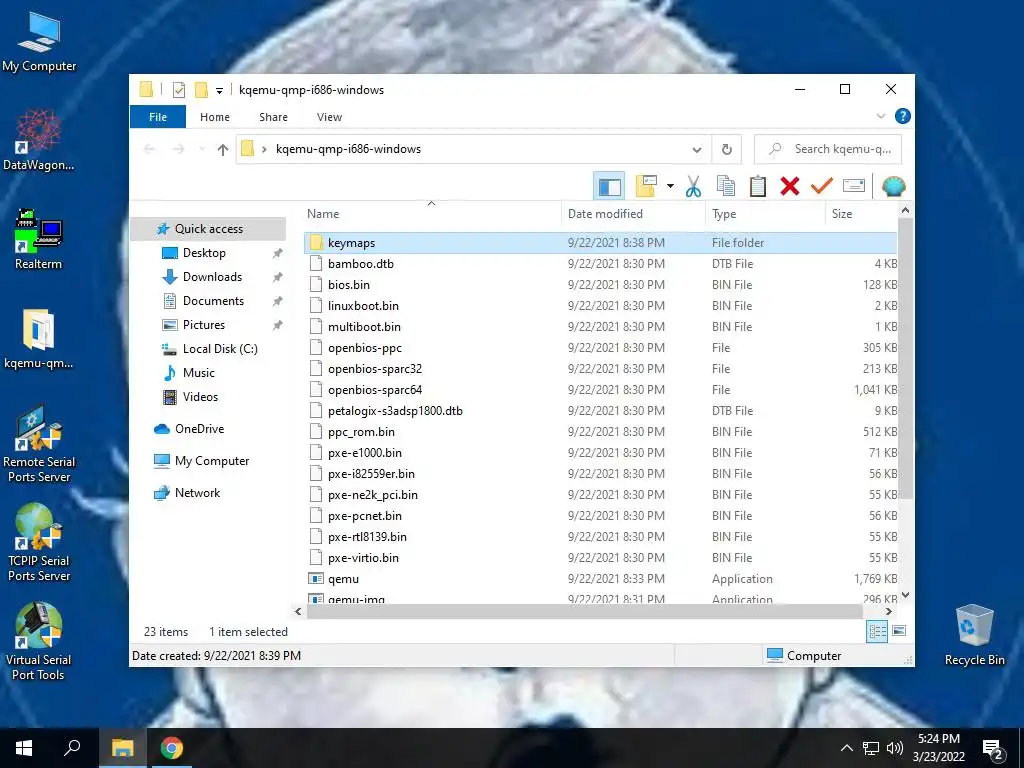
Task: Sort by the Date modified column header
Action: (633, 214)
